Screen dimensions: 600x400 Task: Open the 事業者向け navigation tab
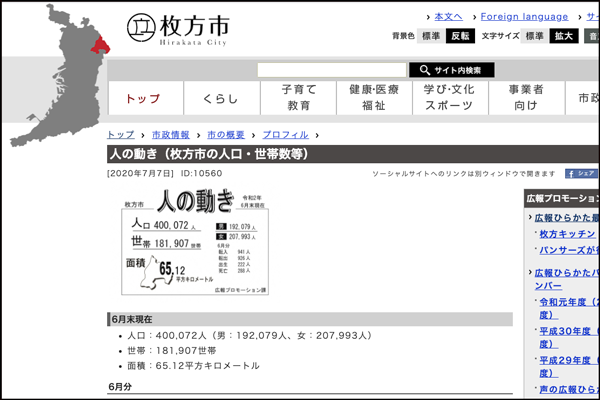(x=526, y=97)
